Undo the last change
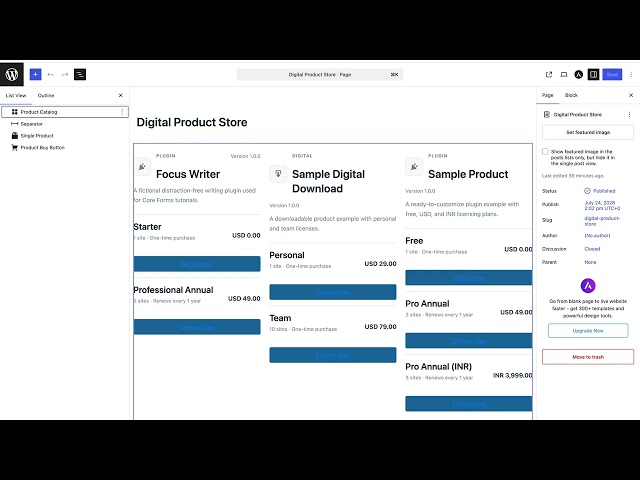Viewport: 640px width, 480px height. 50,74
